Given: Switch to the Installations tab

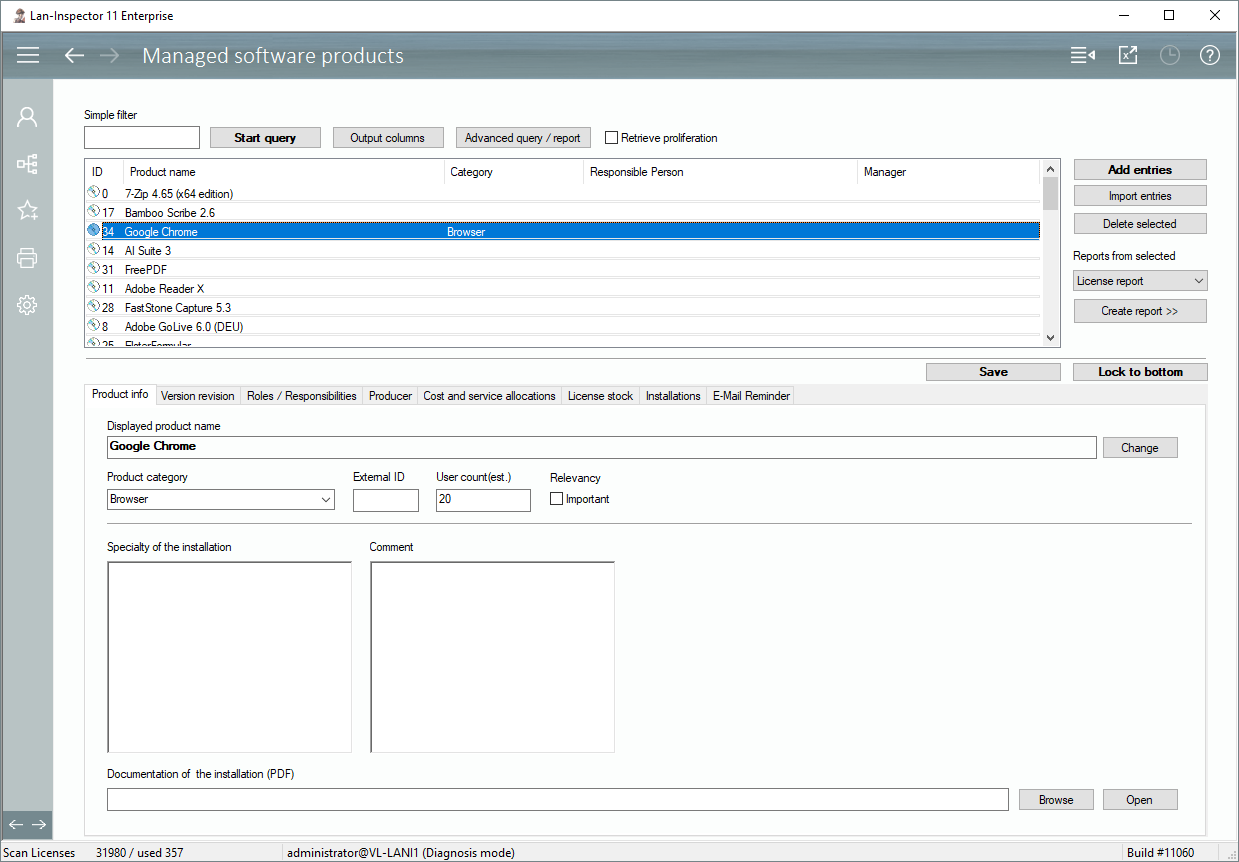Looking at the screenshot, I should [x=673, y=396].
